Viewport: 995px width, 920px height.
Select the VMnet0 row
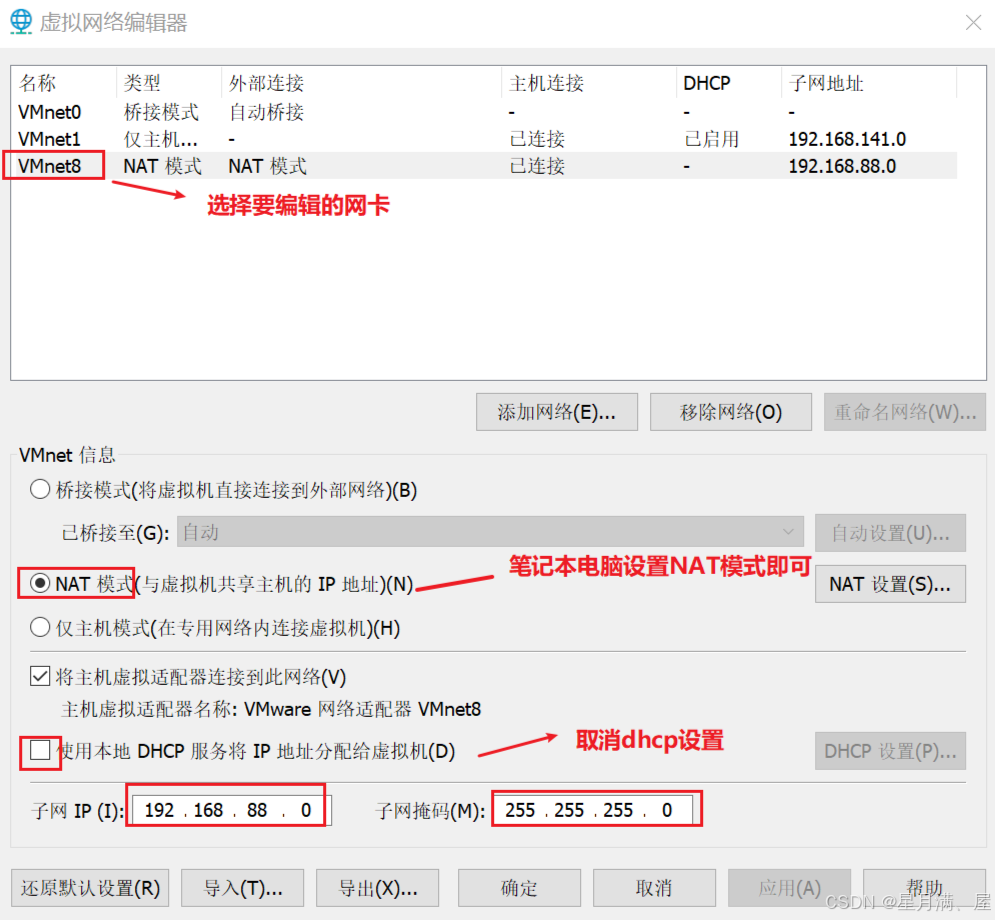484,112
